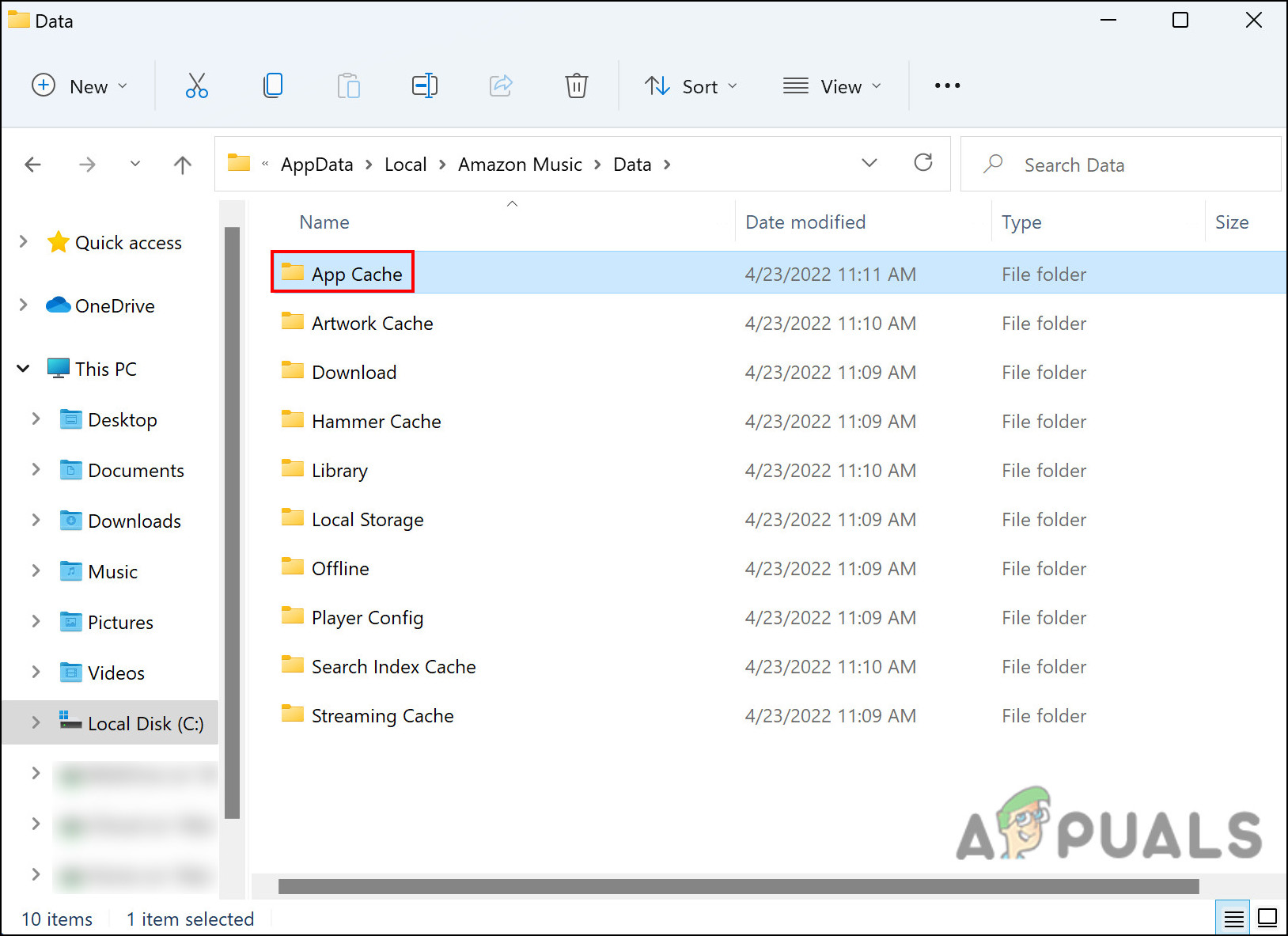This screenshot has height=936, width=1288.
Task: Click the Cut scissors icon
Action: click(196, 85)
